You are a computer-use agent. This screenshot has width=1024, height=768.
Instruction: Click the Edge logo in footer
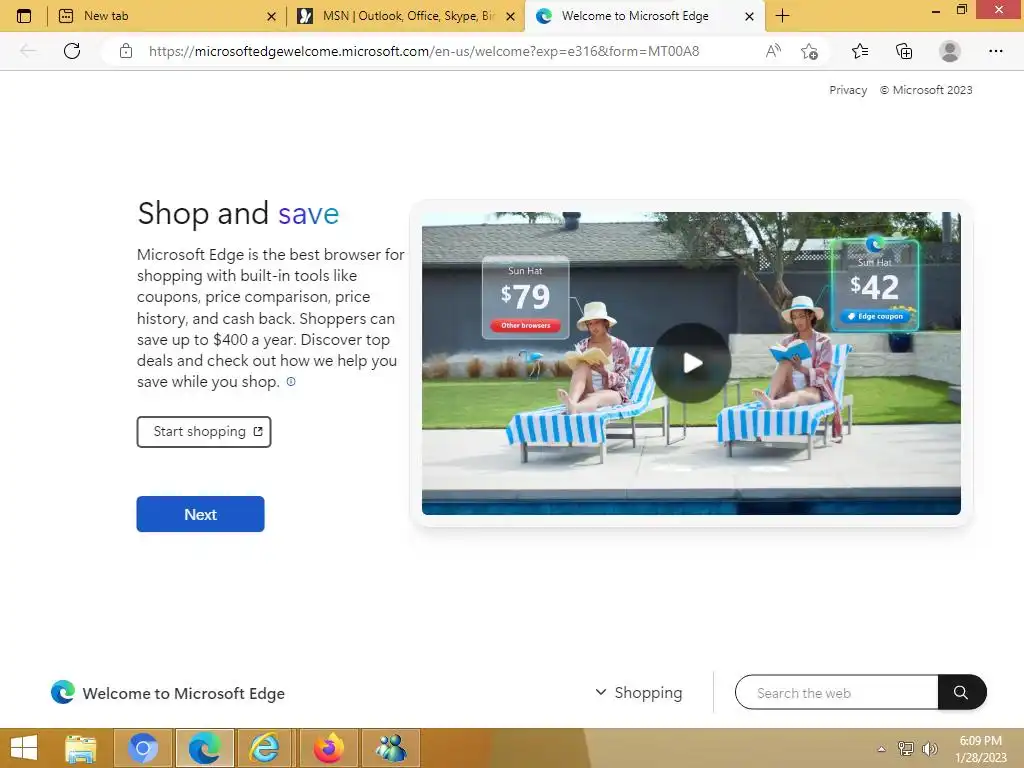coord(63,692)
